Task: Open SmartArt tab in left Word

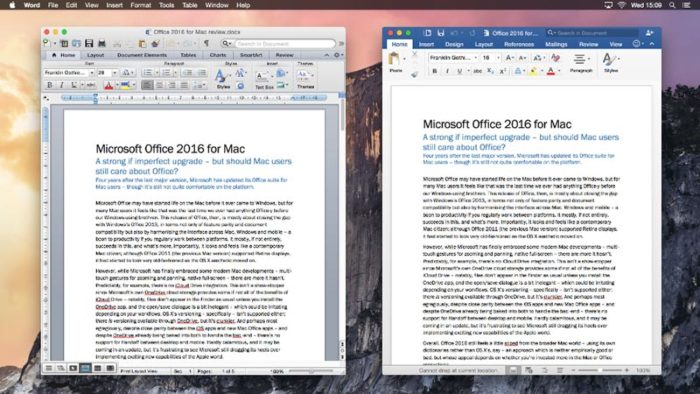Action: [x=251, y=55]
